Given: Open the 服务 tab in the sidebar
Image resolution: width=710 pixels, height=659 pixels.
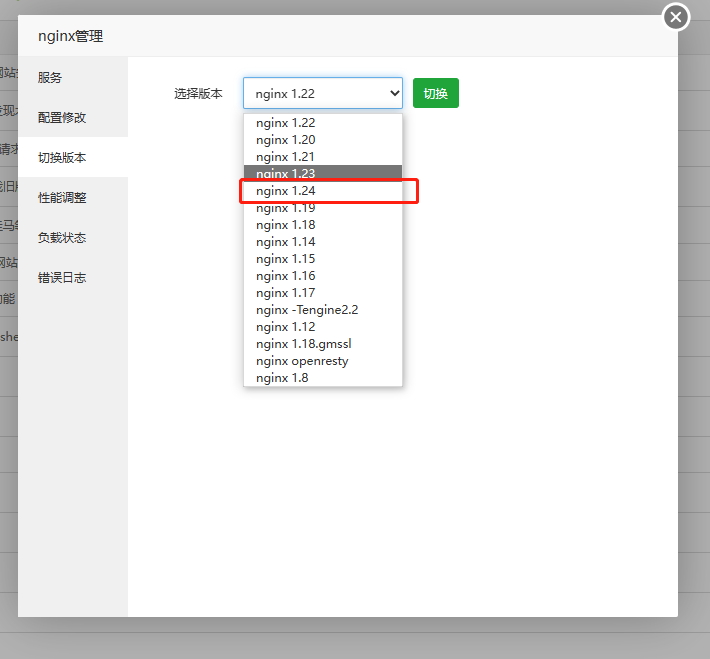Looking at the screenshot, I should point(73,77).
